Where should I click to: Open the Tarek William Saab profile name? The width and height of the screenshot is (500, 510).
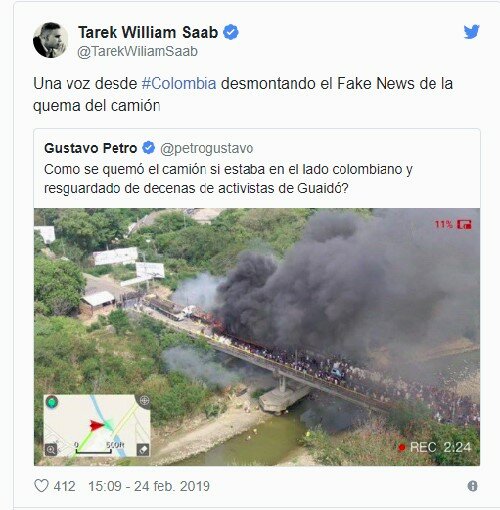click(x=148, y=32)
